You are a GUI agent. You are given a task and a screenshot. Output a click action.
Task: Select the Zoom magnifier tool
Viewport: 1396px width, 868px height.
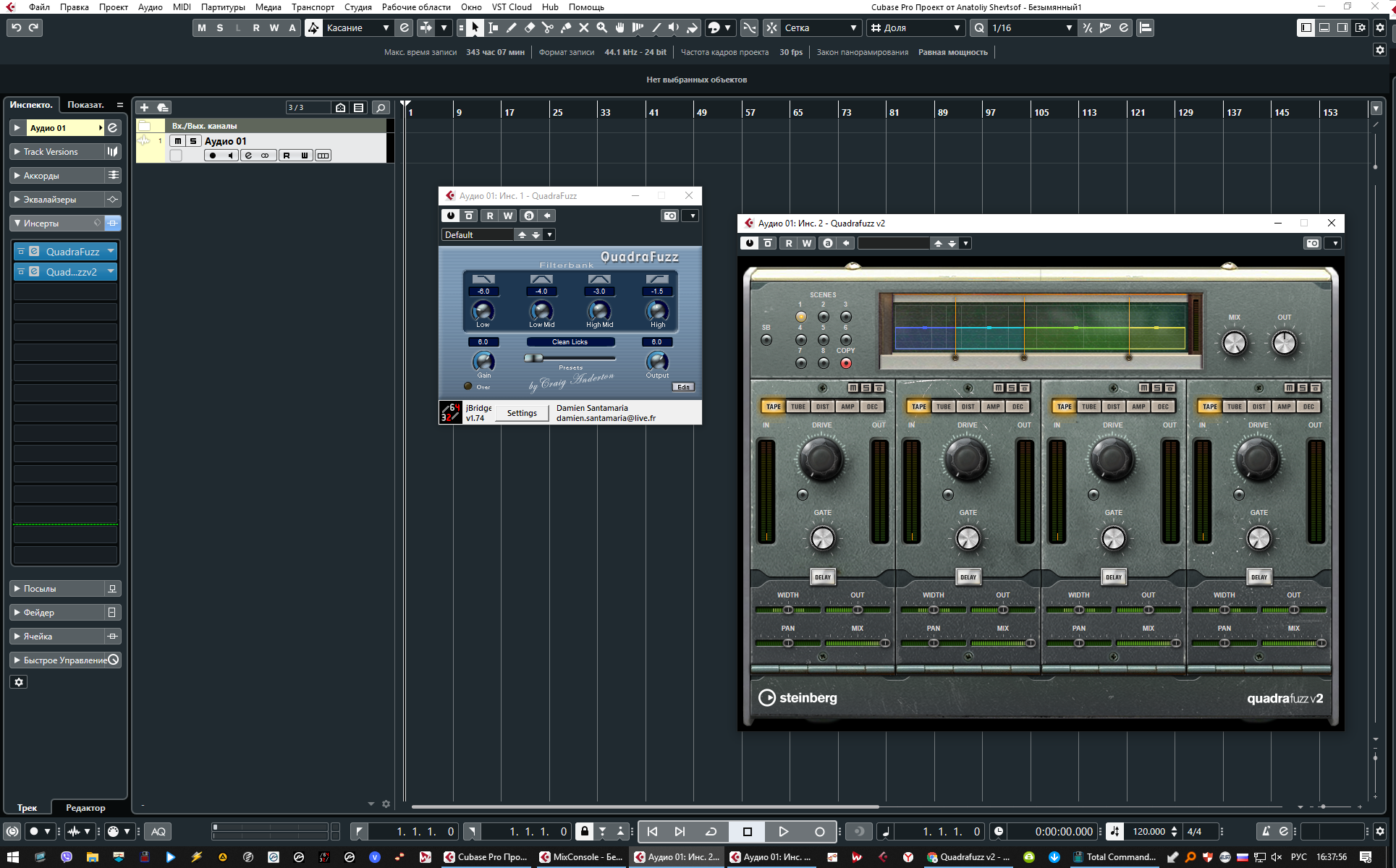coord(602,27)
